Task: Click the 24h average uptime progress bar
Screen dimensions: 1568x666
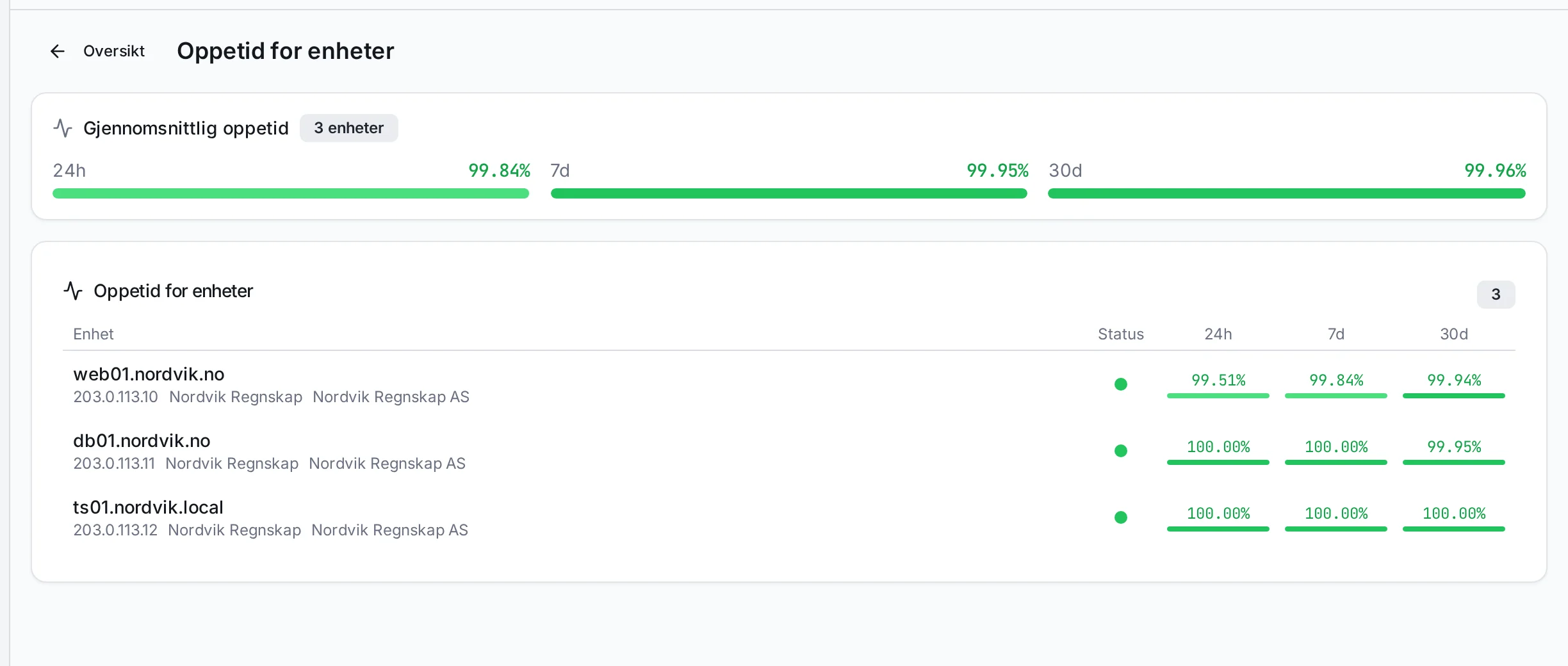Action: click(291, 193)
